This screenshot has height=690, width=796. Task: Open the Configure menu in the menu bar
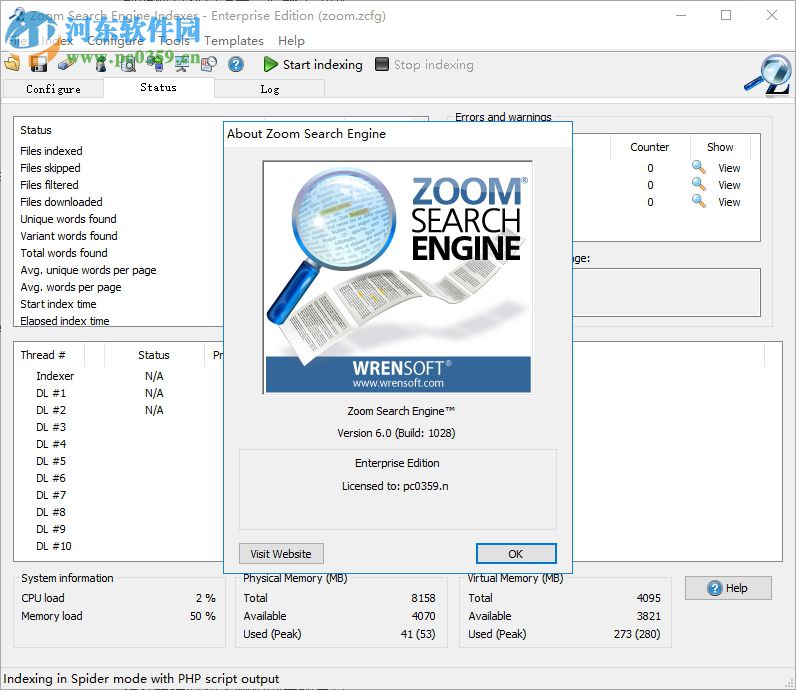pyautogui.click(x=115, y=41)
